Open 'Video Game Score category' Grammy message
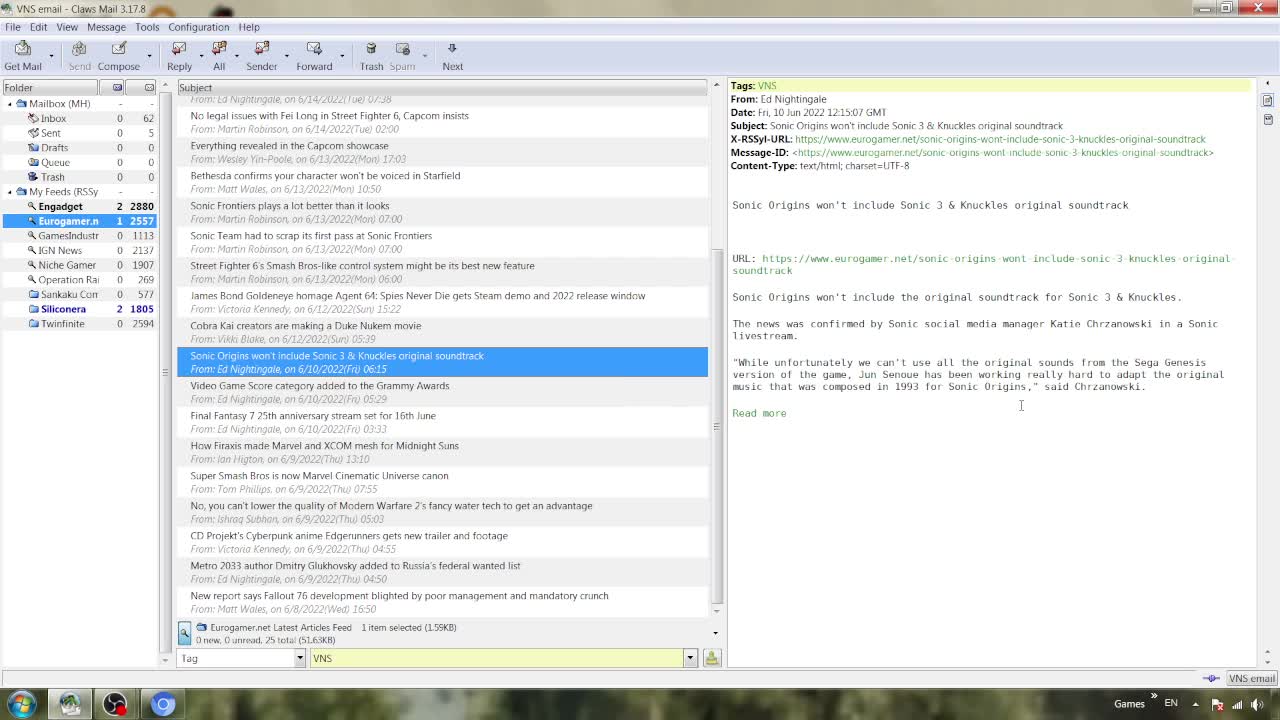The width and height of the screenshot is (1280, 720). click(x=442, y=392)
